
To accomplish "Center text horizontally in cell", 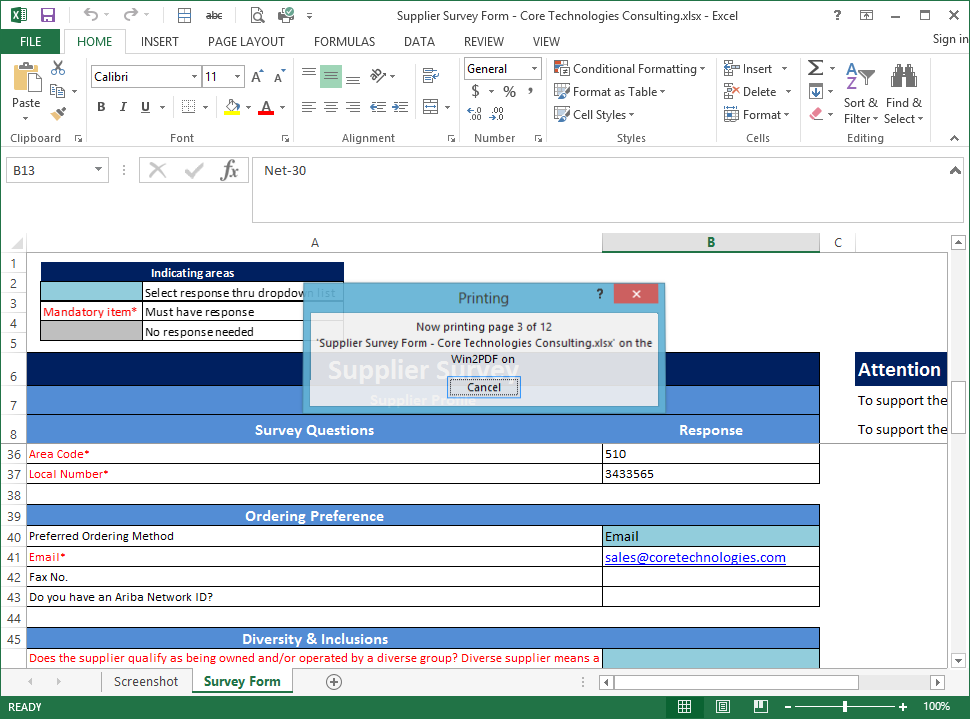I will pos(331,107).
